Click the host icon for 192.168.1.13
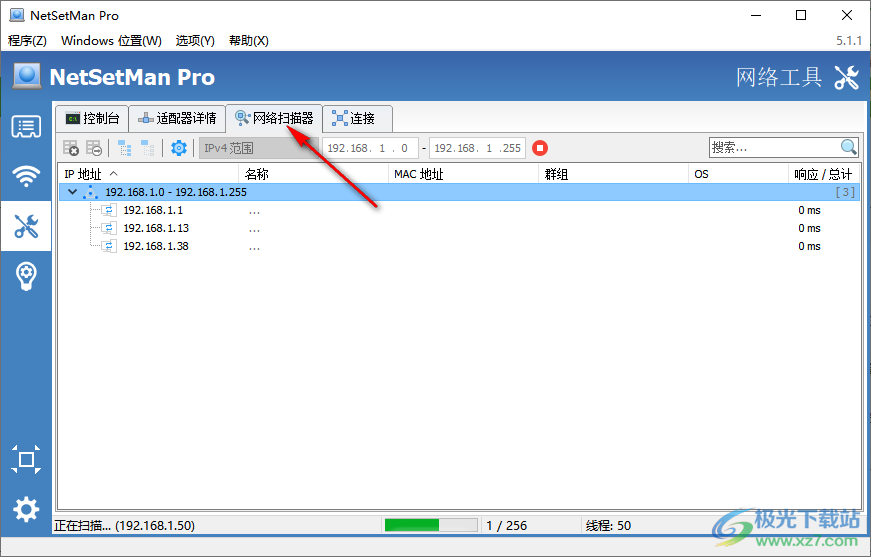Viewport: 871px width, 557px height. pyautogui.click(x=109, y=228)
